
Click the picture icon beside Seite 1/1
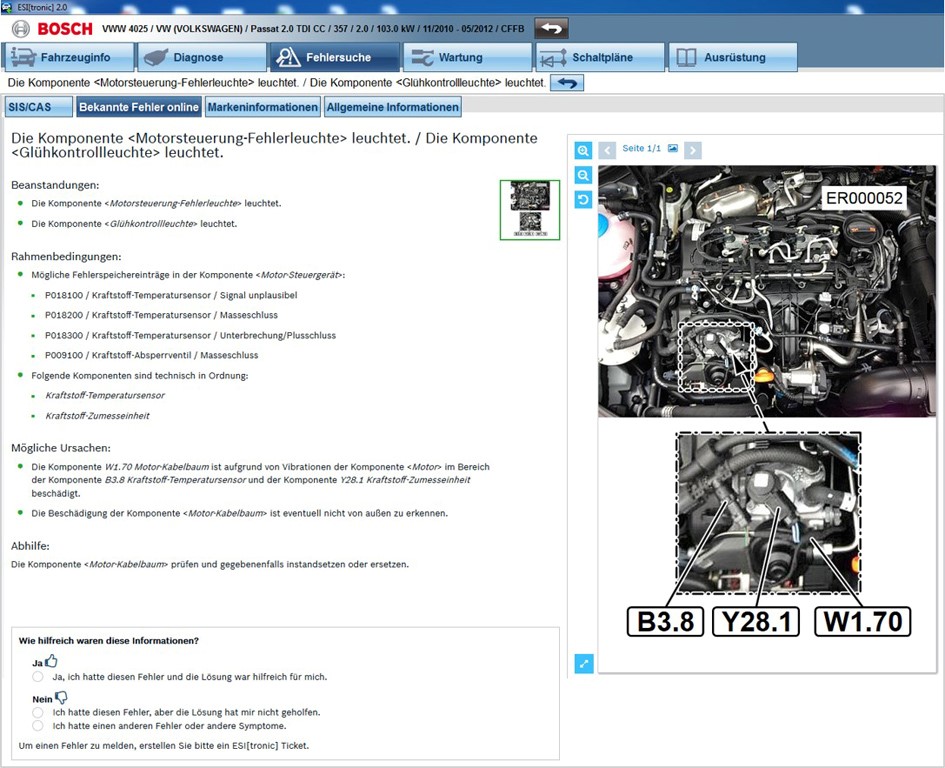coord(673,148)
